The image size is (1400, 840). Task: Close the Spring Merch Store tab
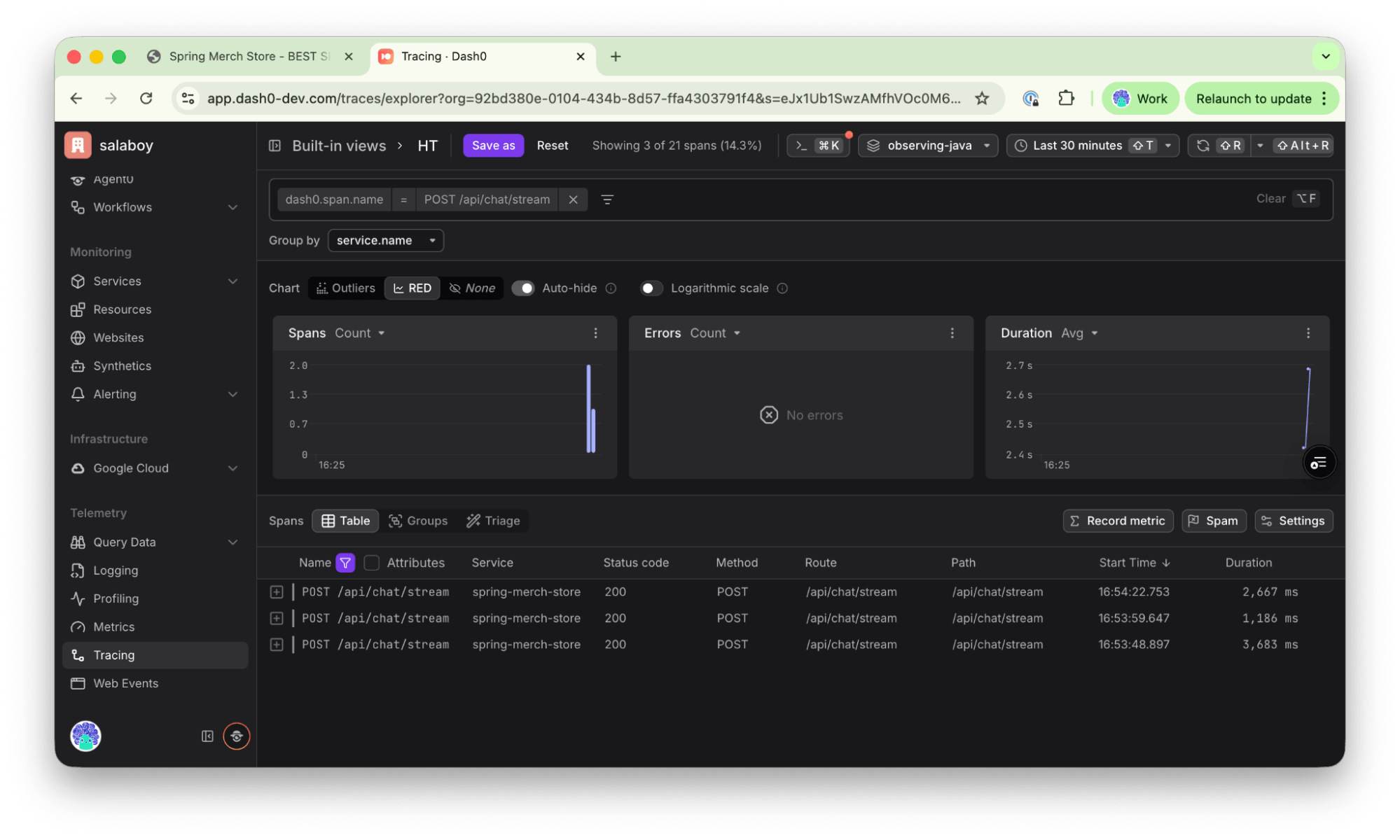(x=349, y=57)
